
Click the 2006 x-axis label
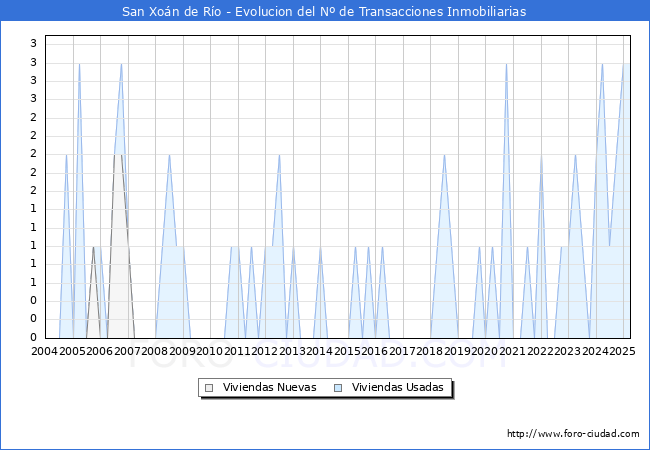click(99, 351)
